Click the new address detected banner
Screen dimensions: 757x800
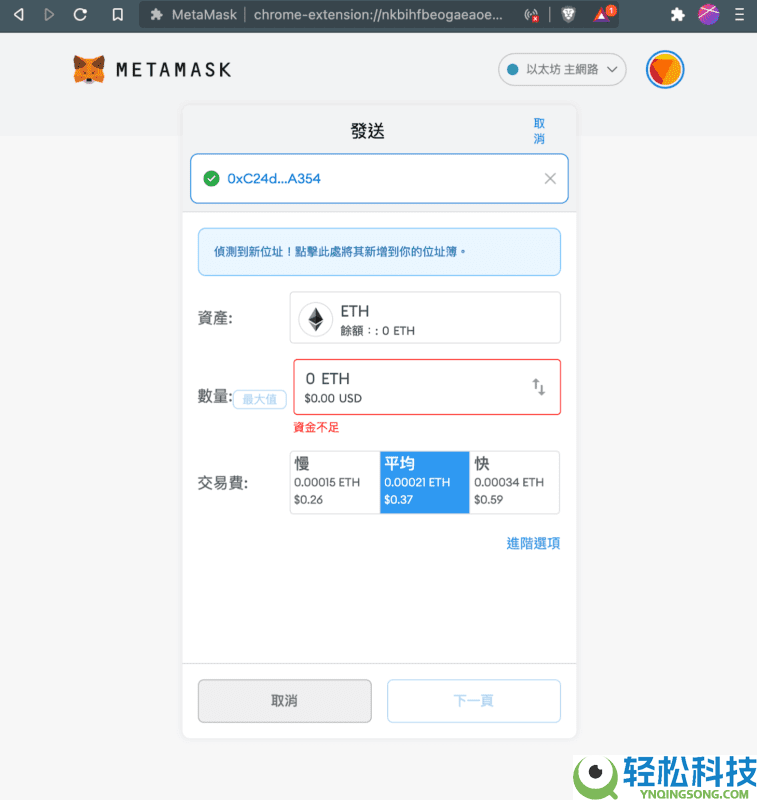pyautogui.click(x=379, y=252)
